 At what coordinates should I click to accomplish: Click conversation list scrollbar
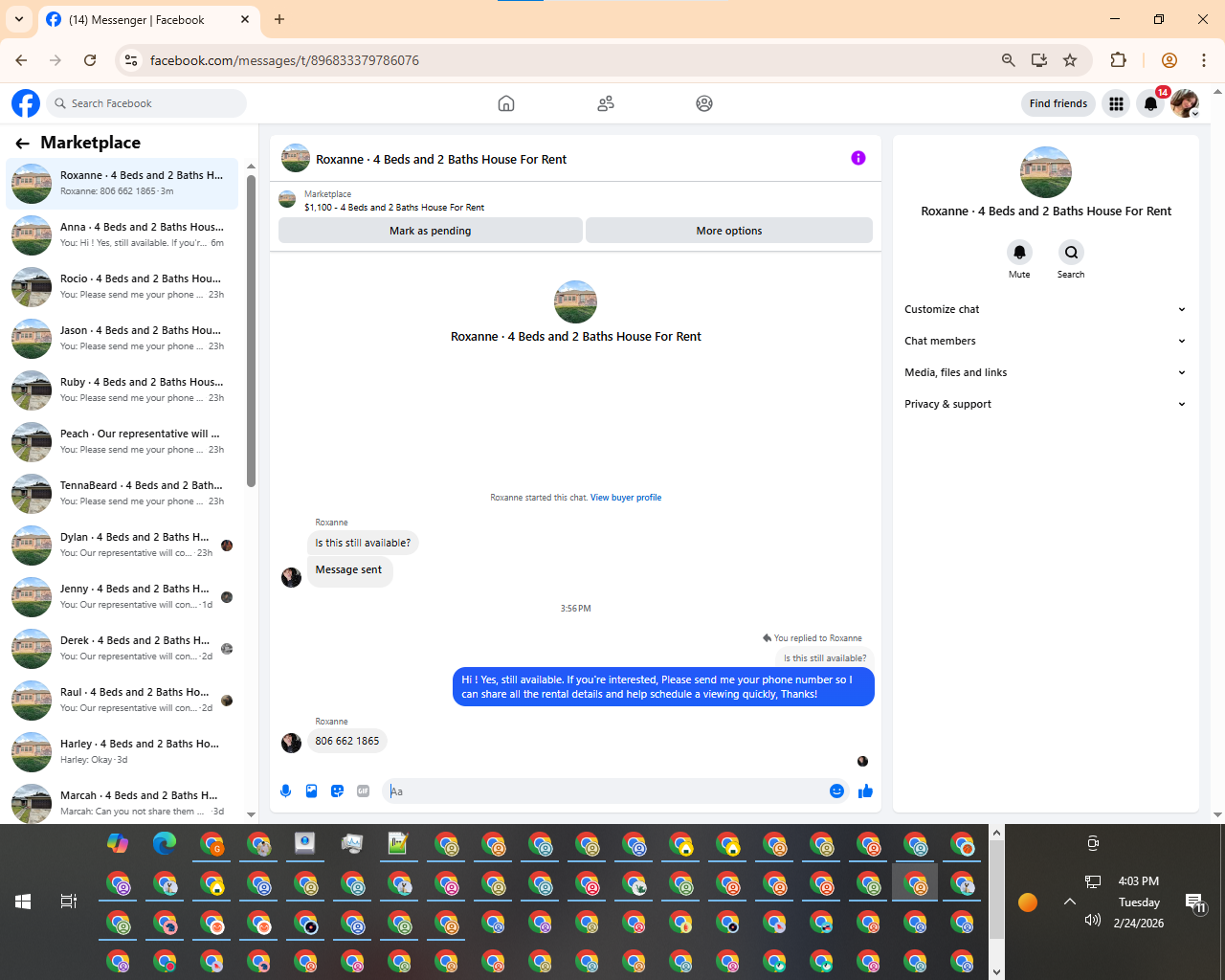click(251, 330)
